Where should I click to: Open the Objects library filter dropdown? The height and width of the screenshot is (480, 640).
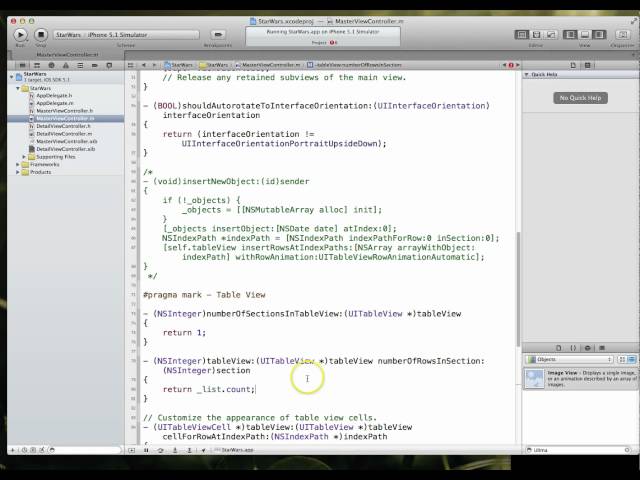point(570,360)
